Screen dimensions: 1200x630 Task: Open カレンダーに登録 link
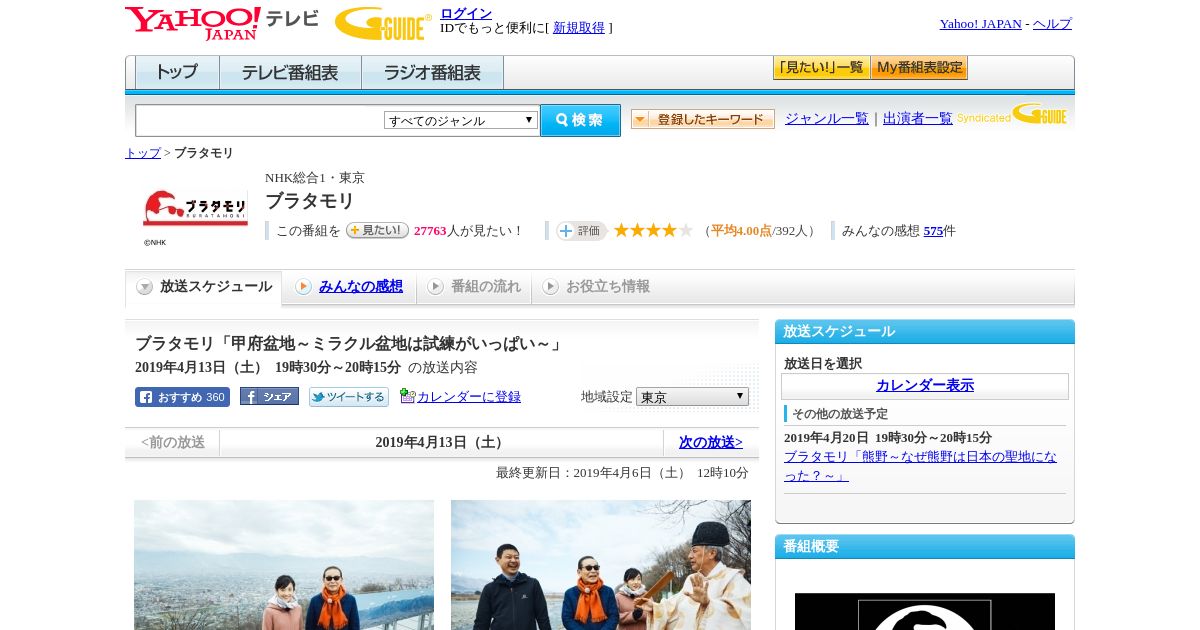click(469, 397)
